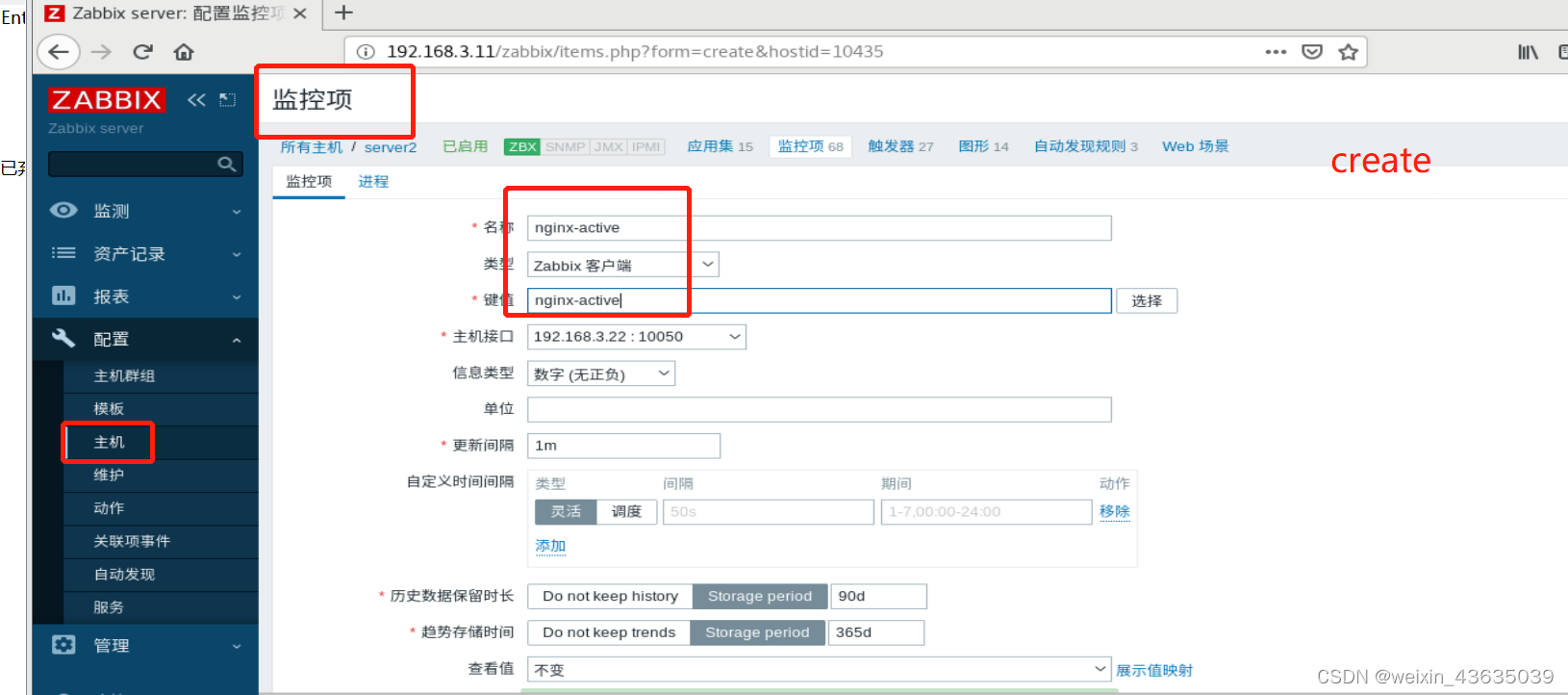
Task: Open page actions three-dot menu
Action: coord(1276,52)
